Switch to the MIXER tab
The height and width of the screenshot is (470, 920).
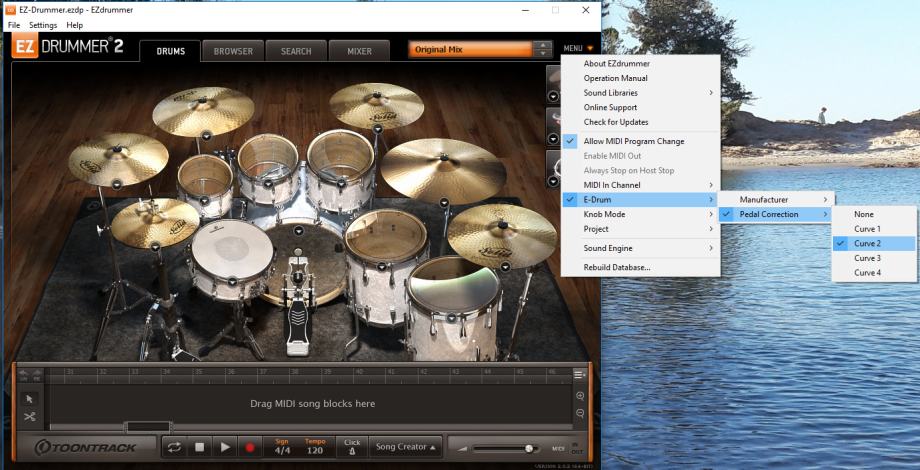tap(359, 51)
